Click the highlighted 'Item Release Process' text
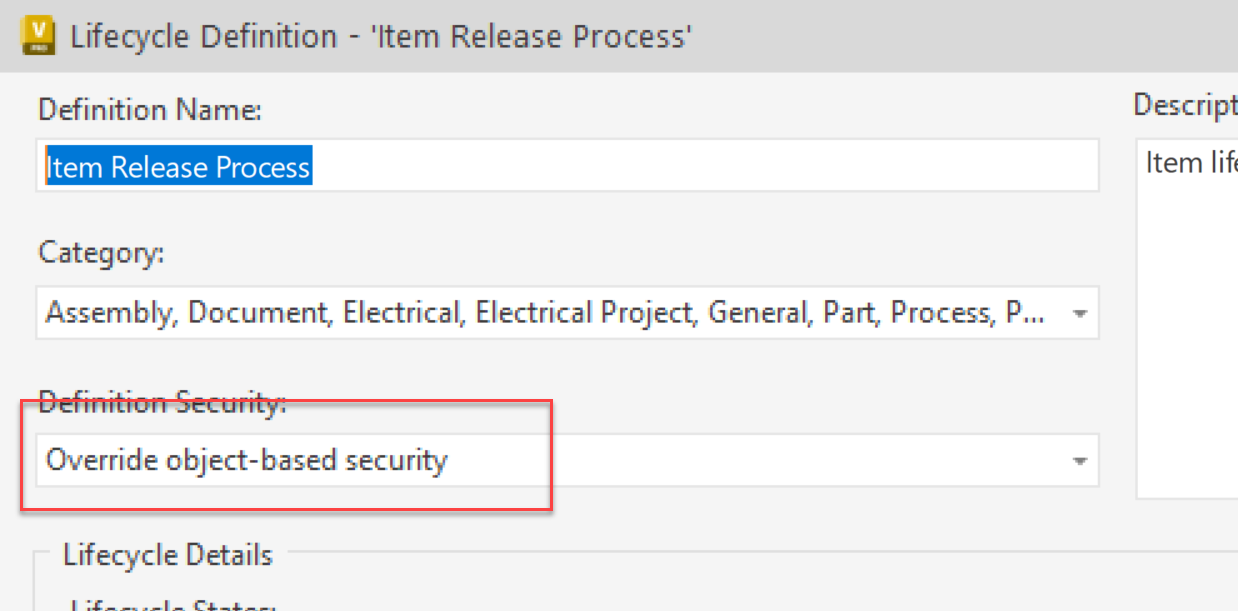1238x611 pixels. pyautogui.click(x=176, y=167)
